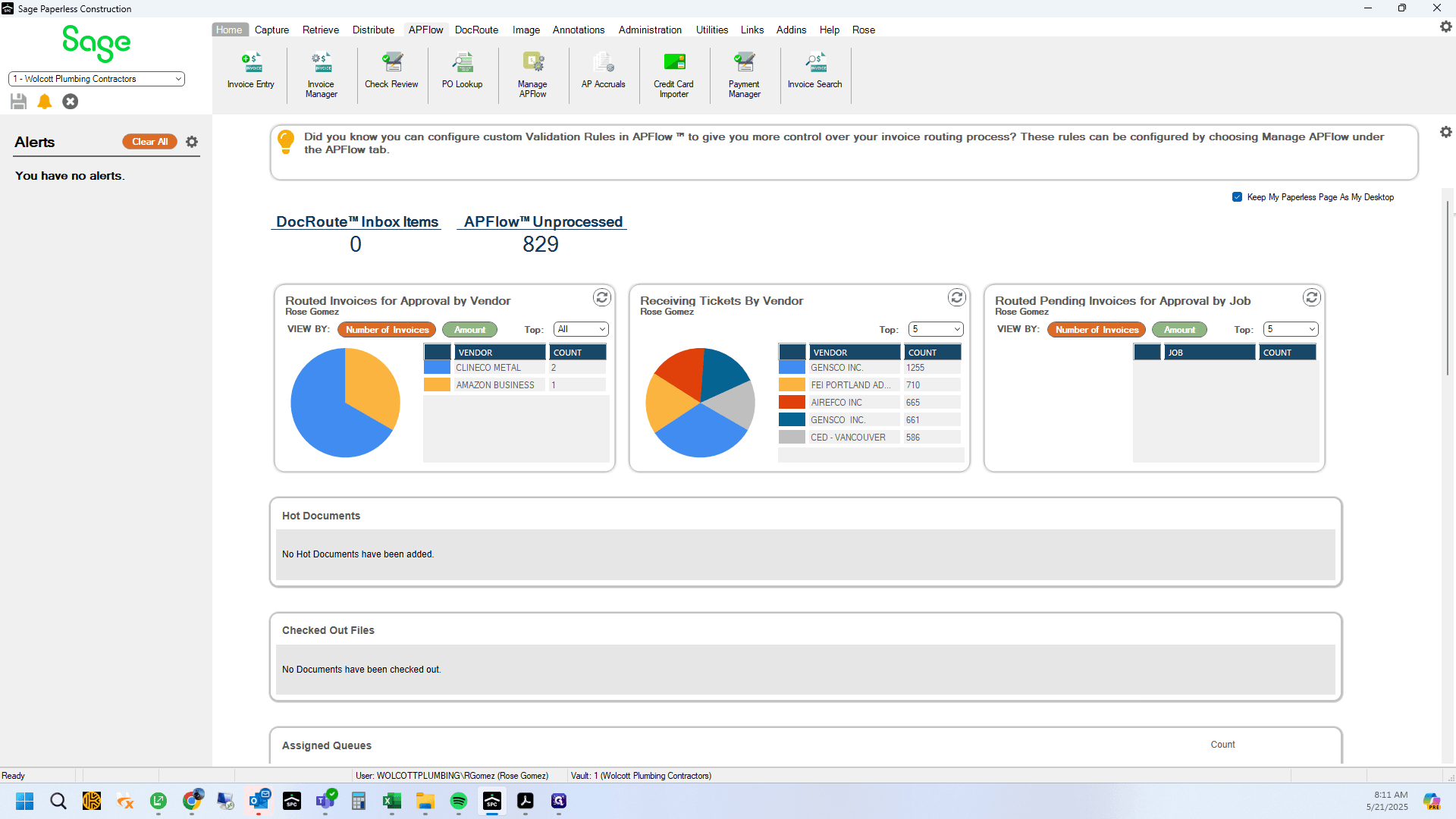This screenshot has width=1456, height=819.
Task: Select Number of Invoices view in Job approval widget
Action: tap(1097, 330)
